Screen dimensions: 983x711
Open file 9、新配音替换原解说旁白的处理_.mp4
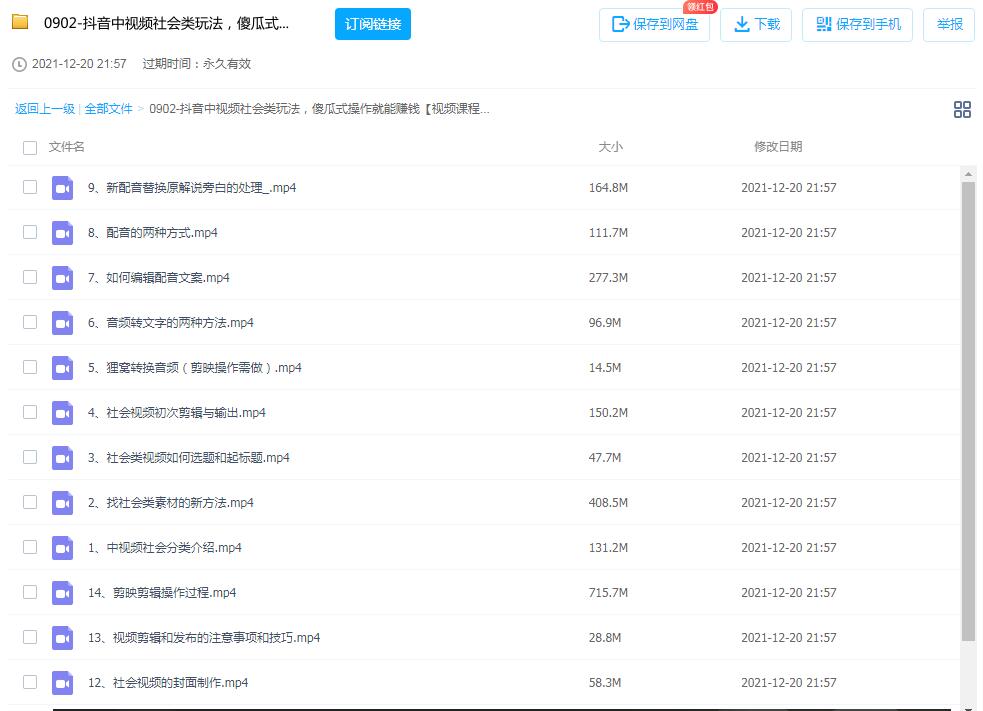click(x=192, y=187)
